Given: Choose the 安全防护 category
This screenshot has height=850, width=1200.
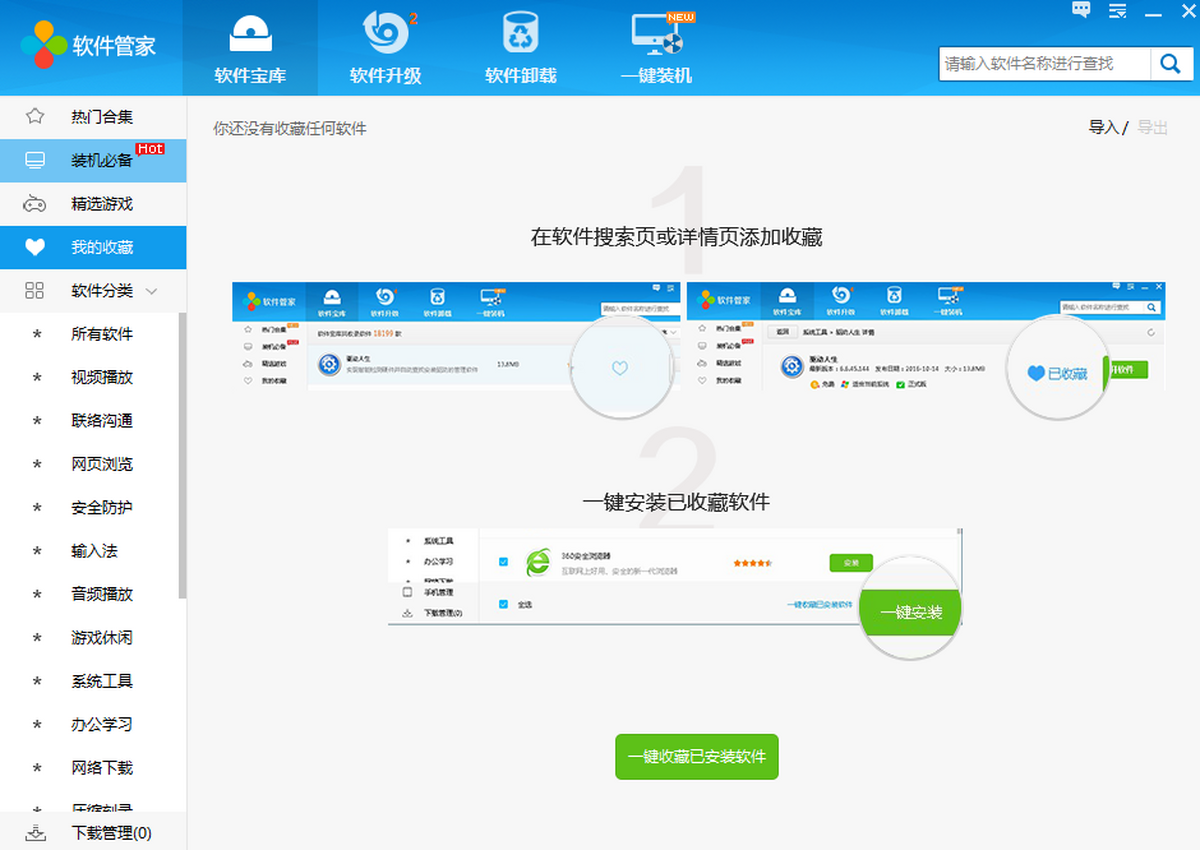Looking at the screenshot, I should [101, 507].
